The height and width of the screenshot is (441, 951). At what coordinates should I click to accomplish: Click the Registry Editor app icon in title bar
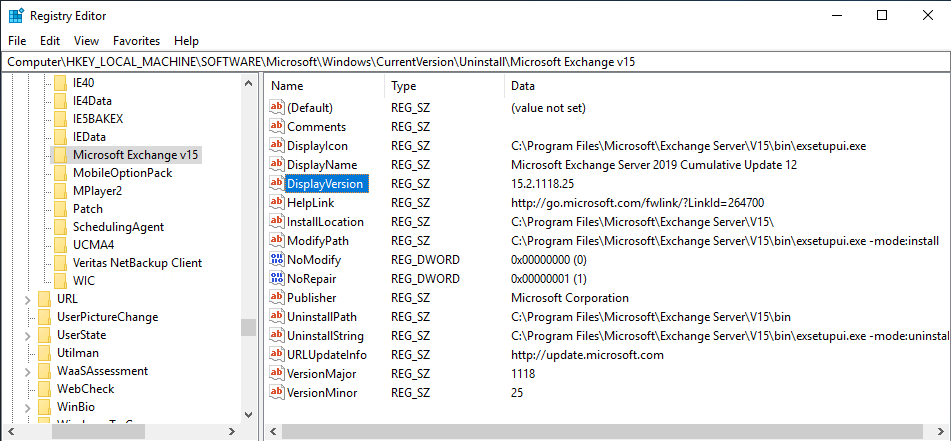(x=16, y=16)
